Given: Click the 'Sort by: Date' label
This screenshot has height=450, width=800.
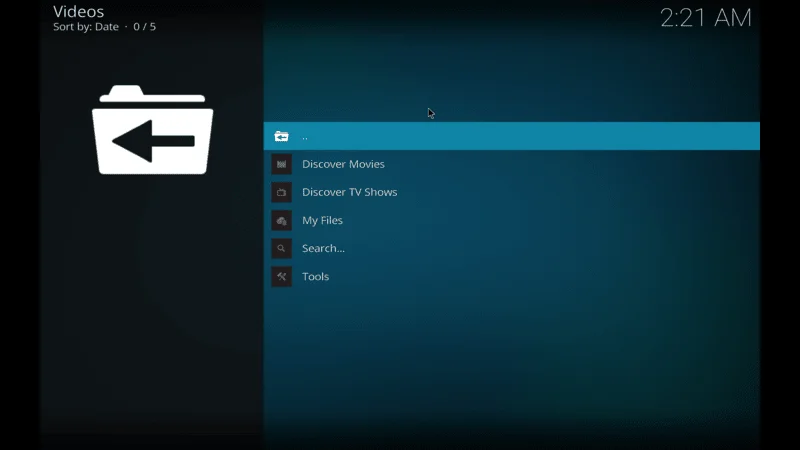Looking at the screenshot, I should [x=86, y=27].
